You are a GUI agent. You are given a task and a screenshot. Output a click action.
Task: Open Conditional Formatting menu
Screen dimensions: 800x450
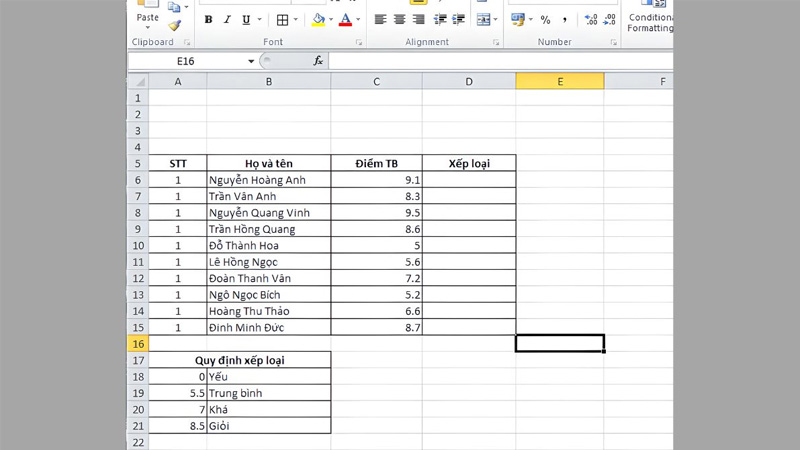tap(649, 18)
